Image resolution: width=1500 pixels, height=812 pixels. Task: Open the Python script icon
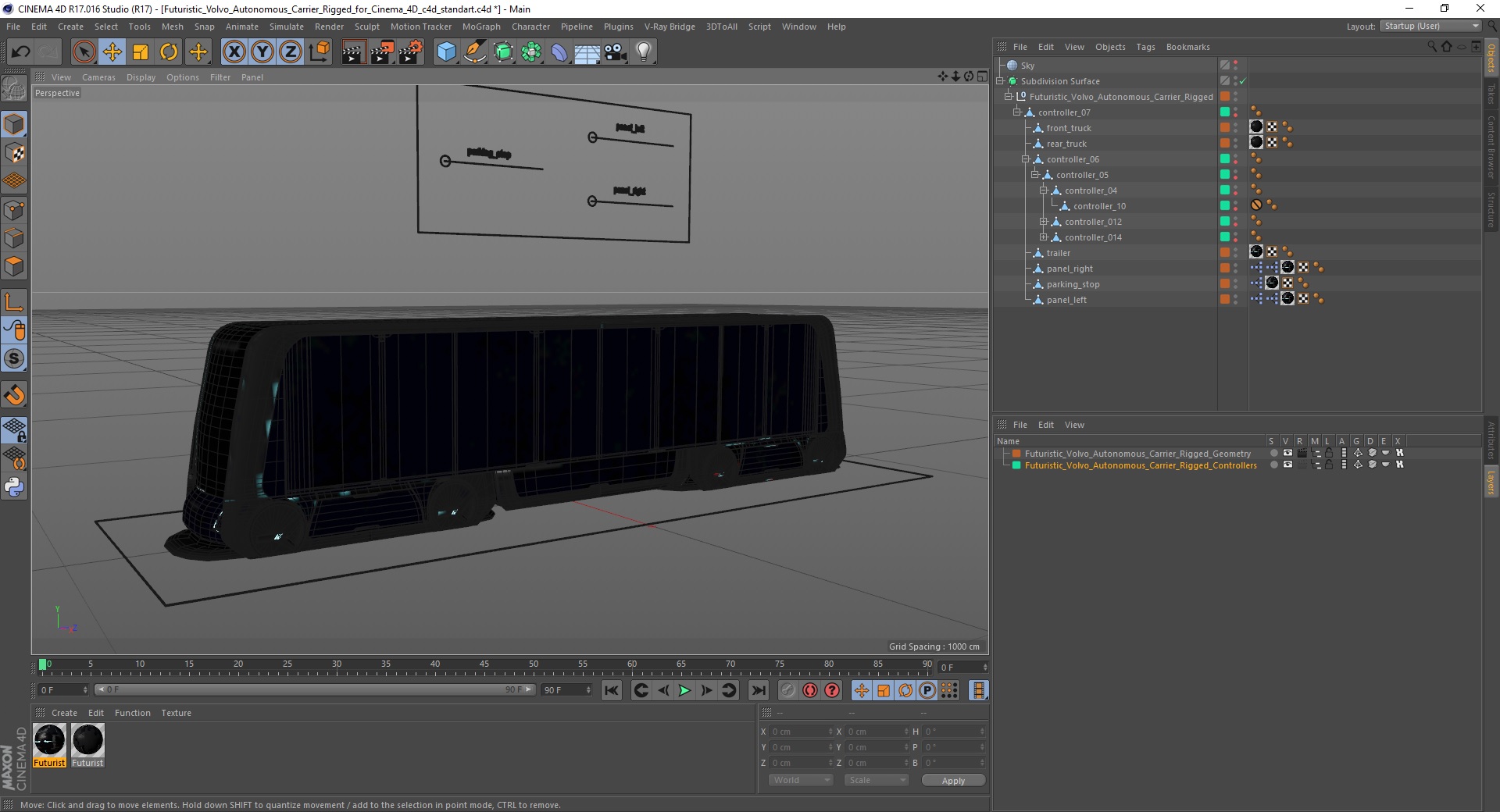(x=14, y=487)
